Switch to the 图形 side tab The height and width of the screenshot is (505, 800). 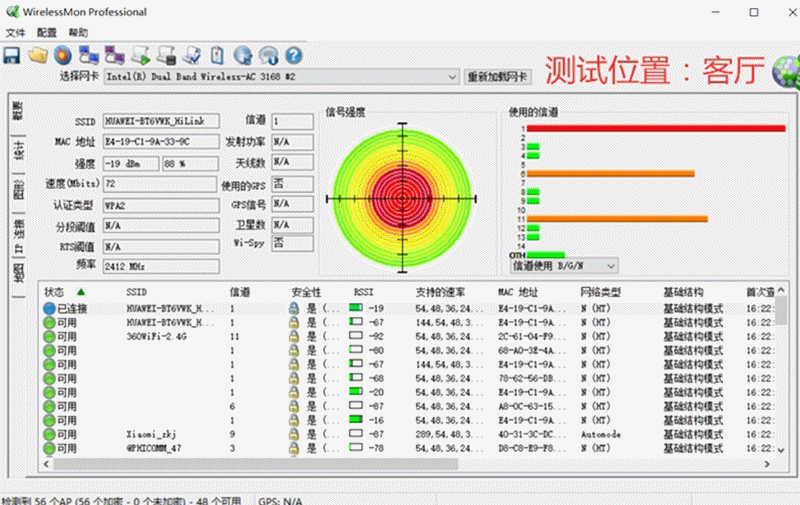point(17,189)
